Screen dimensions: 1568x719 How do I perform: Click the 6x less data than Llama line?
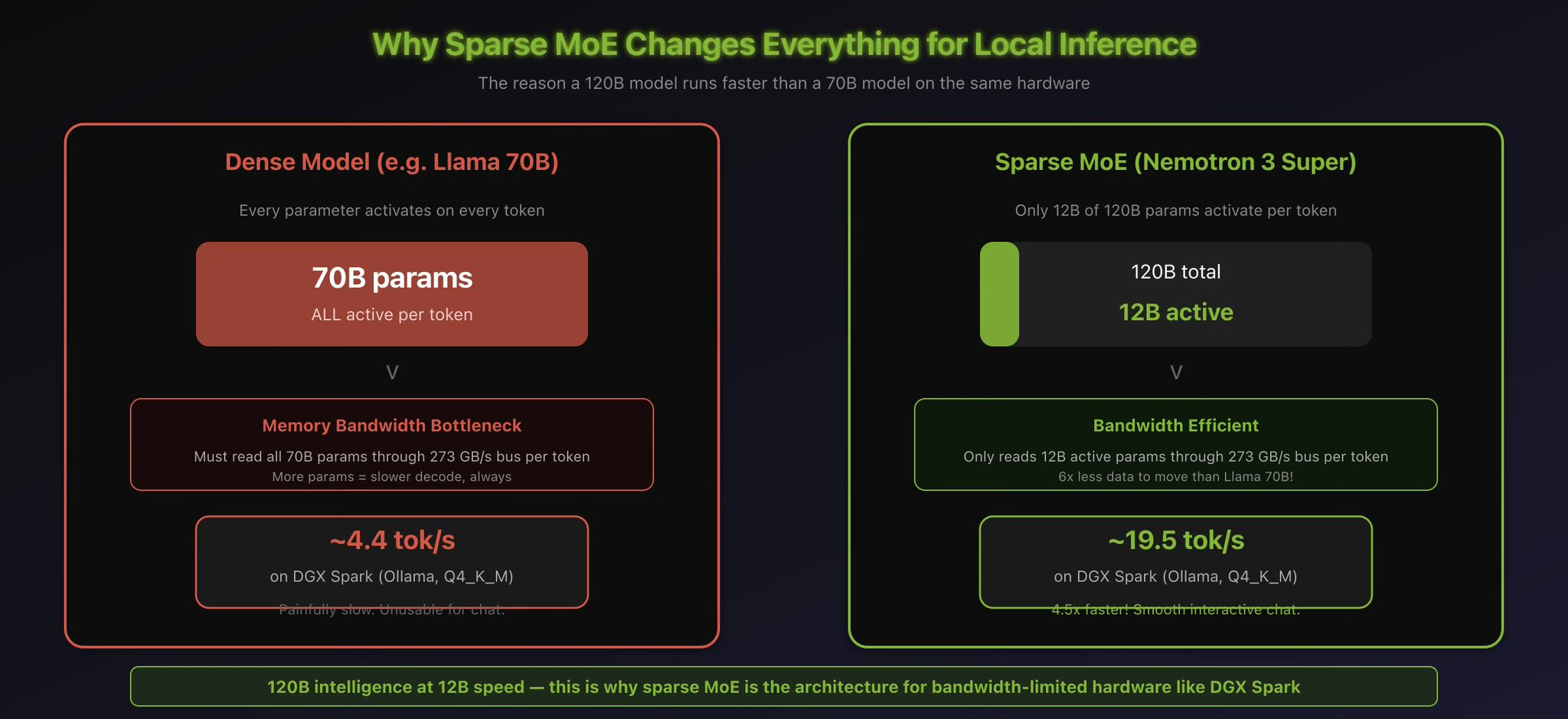1176,476
